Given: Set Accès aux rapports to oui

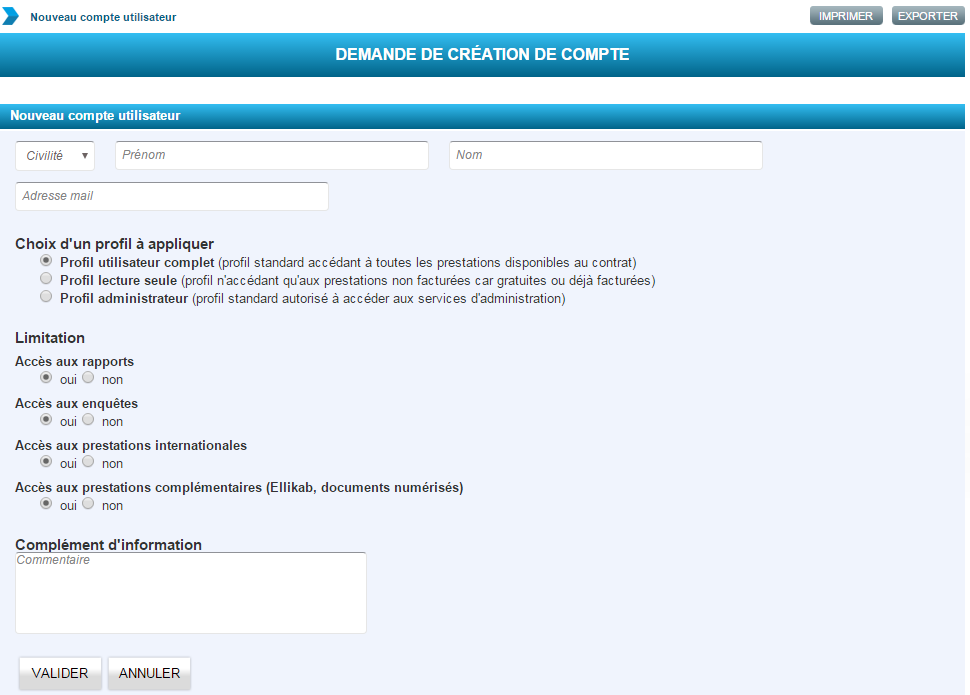Looking at the screenshot, I should click(46, 378).
